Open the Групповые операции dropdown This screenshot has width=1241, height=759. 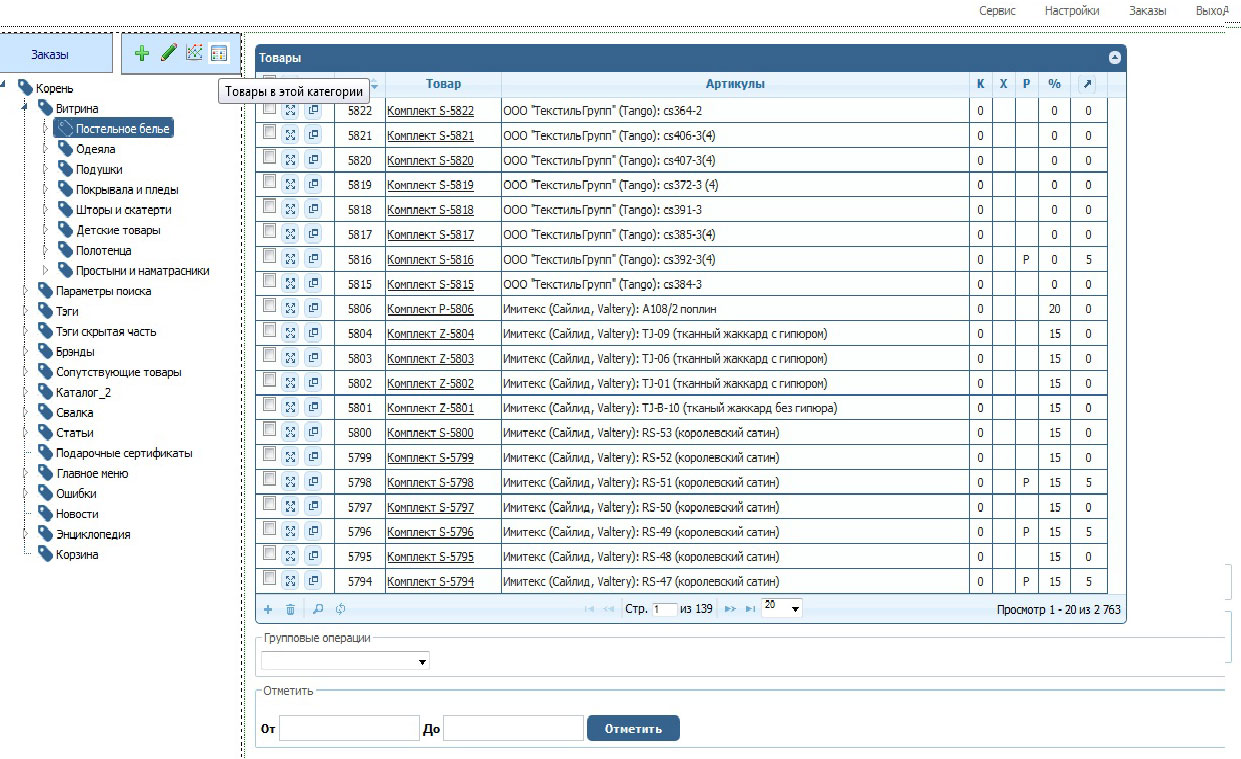coord(345,661)
